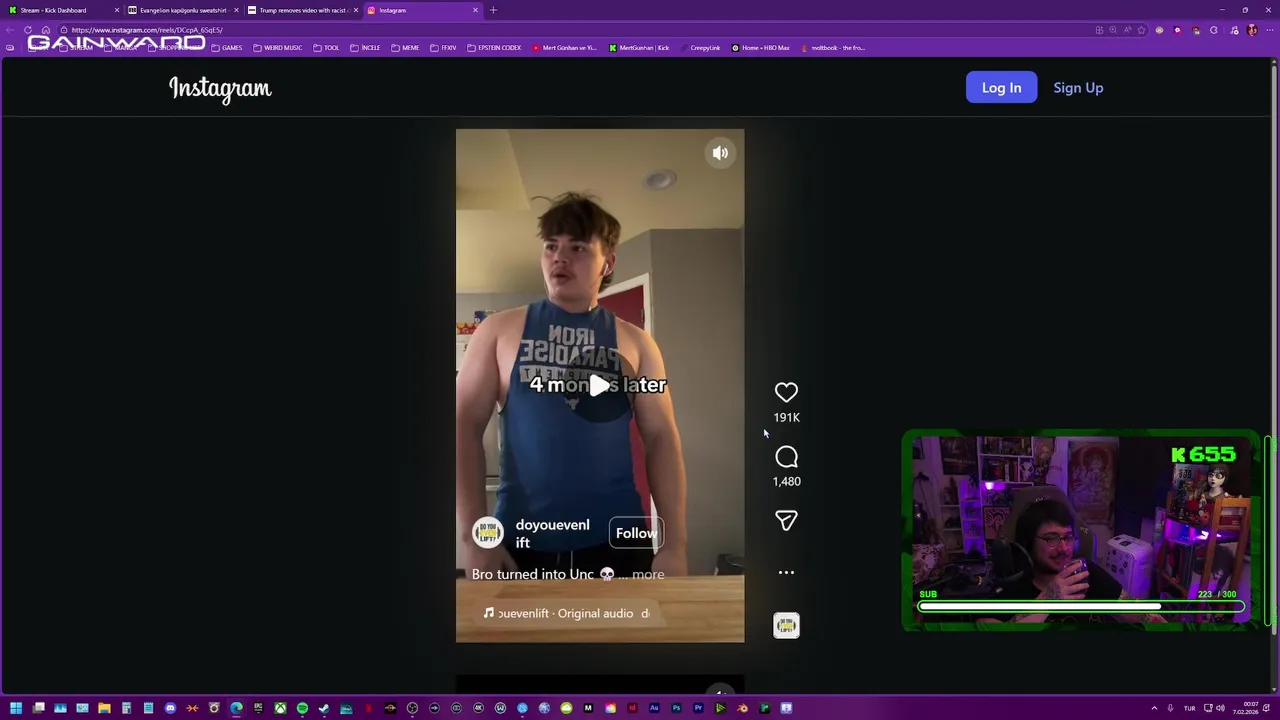Open the FFXIV bookmark folder
This screenshot has height=720, width=1280.
443,48
